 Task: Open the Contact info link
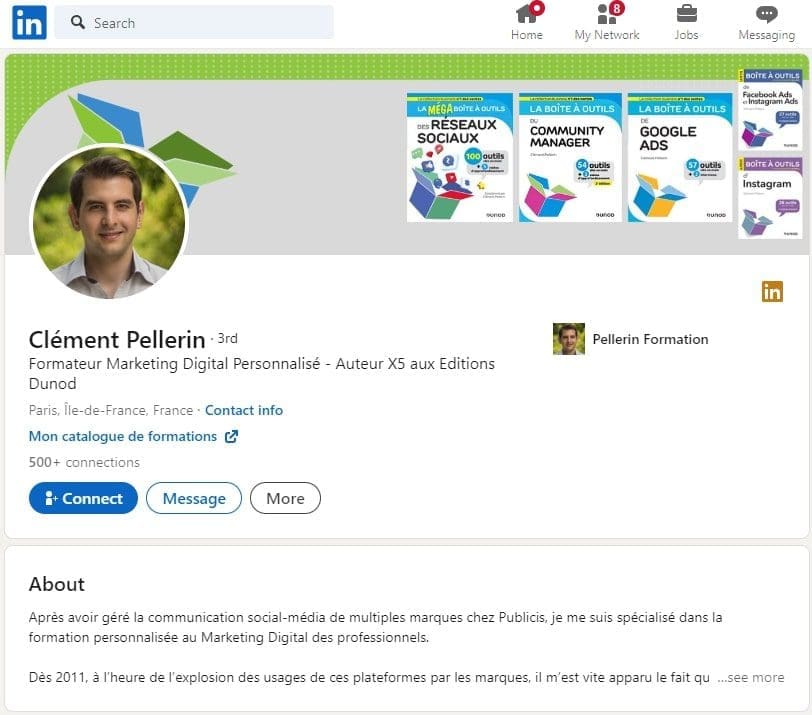244,410
